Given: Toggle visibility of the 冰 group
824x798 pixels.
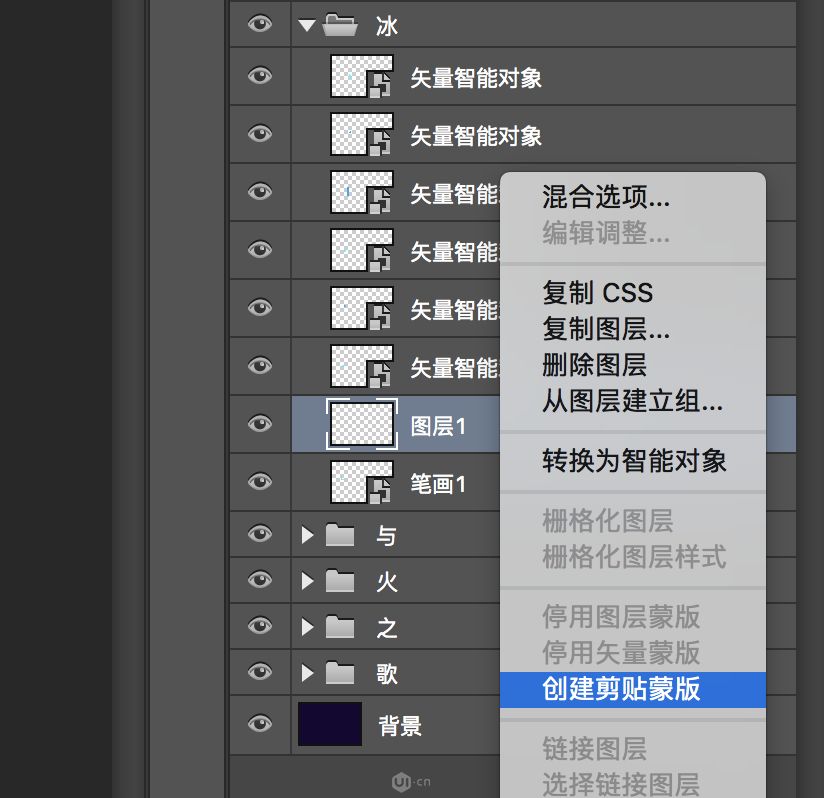Looking at the screenshot, I should pyautogui.click(x=259, y=25).
